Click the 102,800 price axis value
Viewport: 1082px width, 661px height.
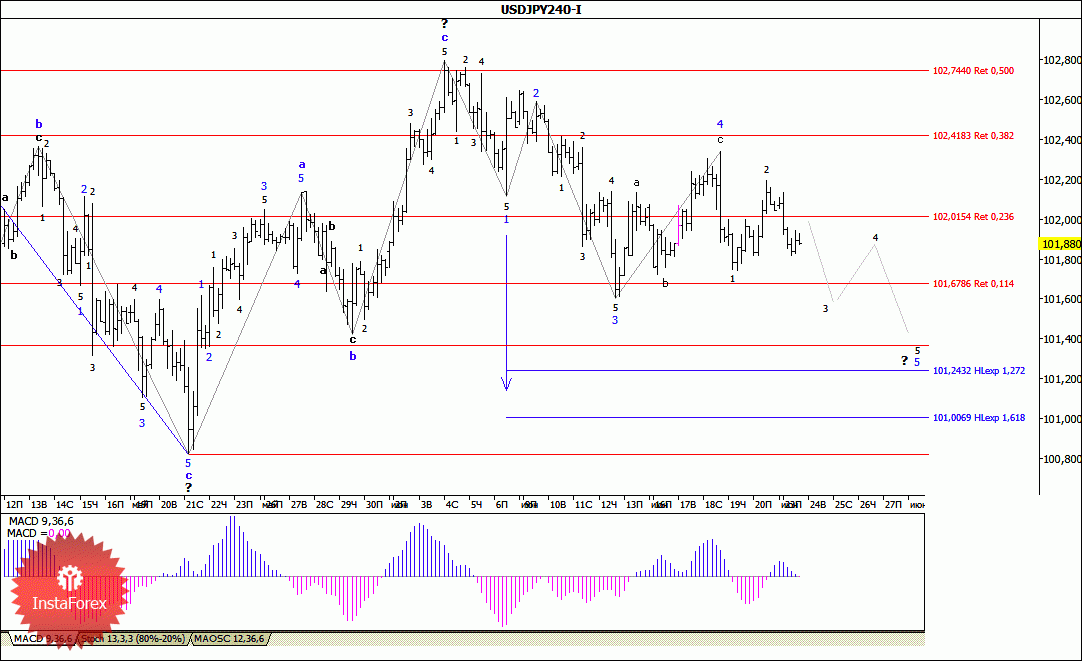pos(1061,61)
